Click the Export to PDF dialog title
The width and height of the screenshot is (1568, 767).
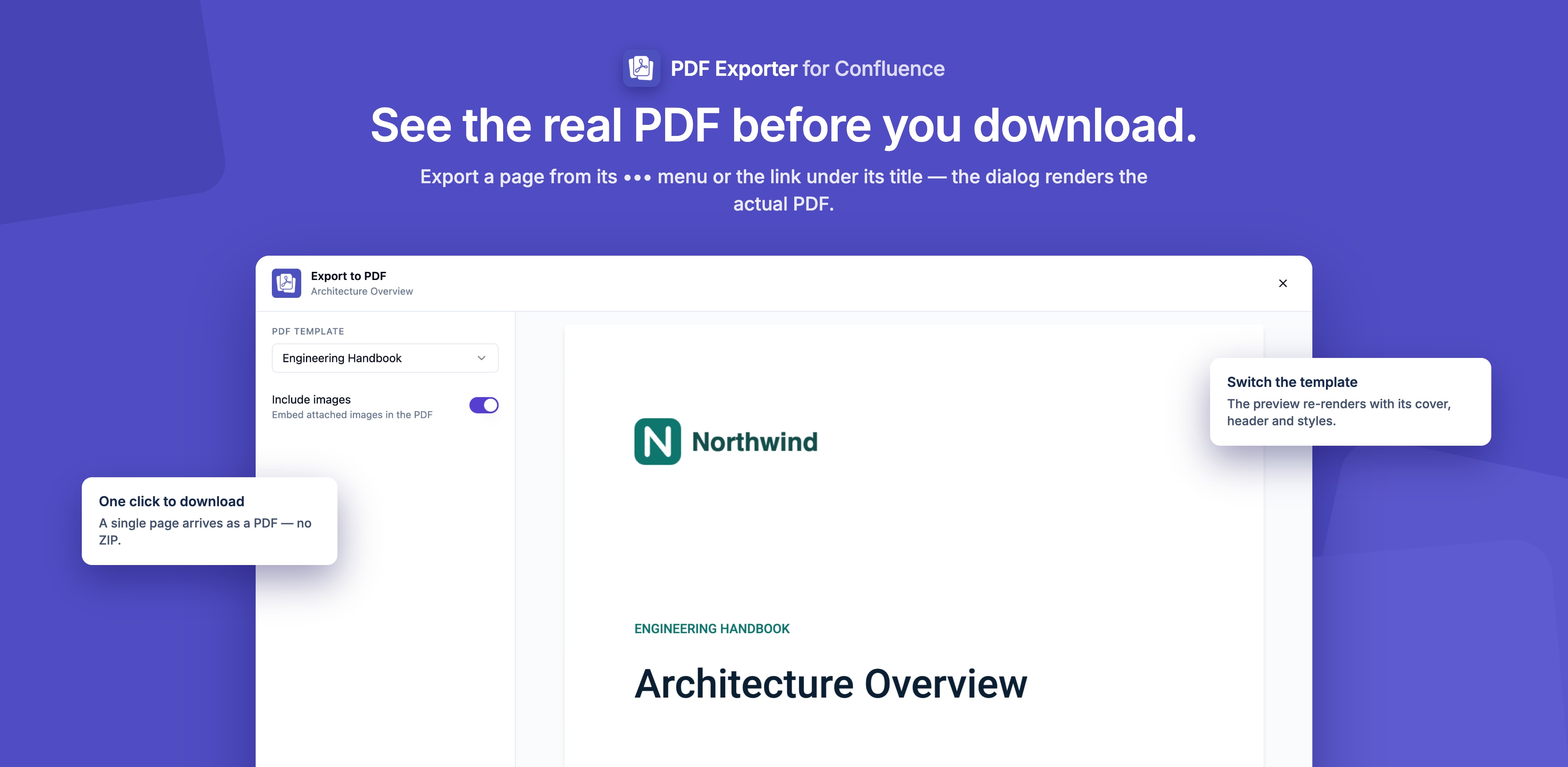[348, 276]
